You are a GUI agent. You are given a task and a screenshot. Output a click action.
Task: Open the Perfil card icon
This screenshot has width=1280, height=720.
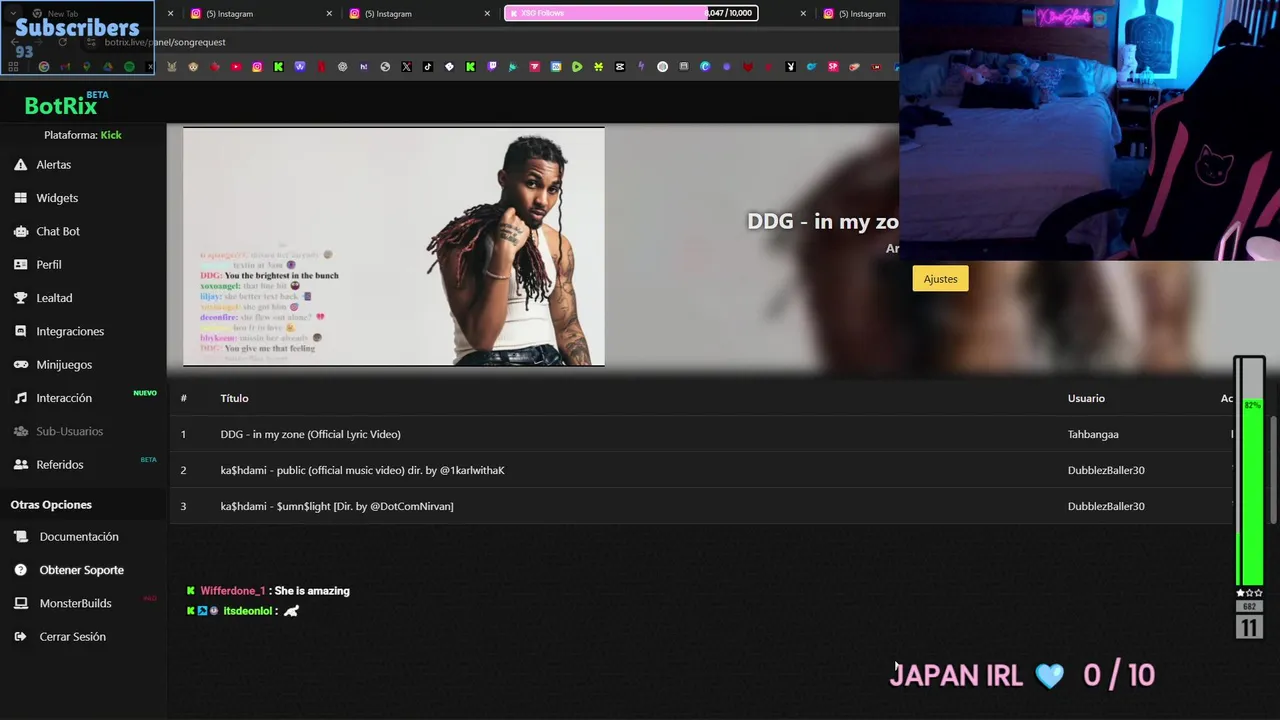[x=20, y=264]
